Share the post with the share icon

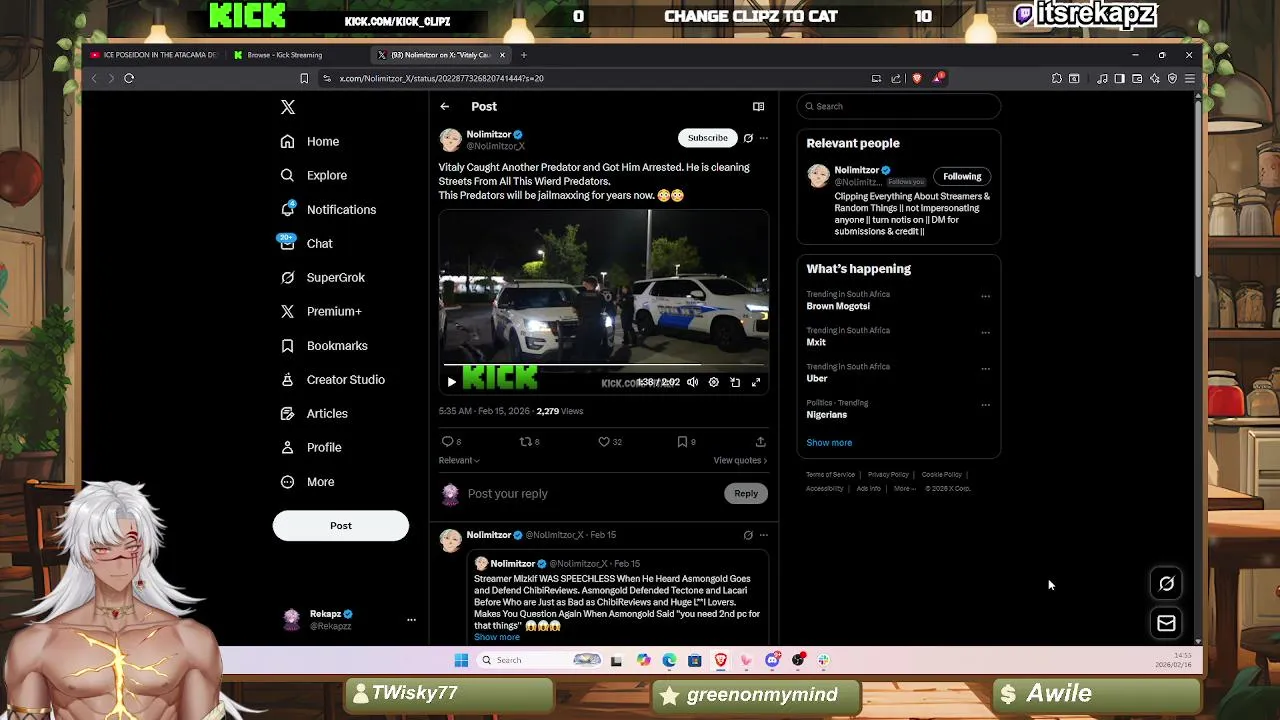point(760,442)
